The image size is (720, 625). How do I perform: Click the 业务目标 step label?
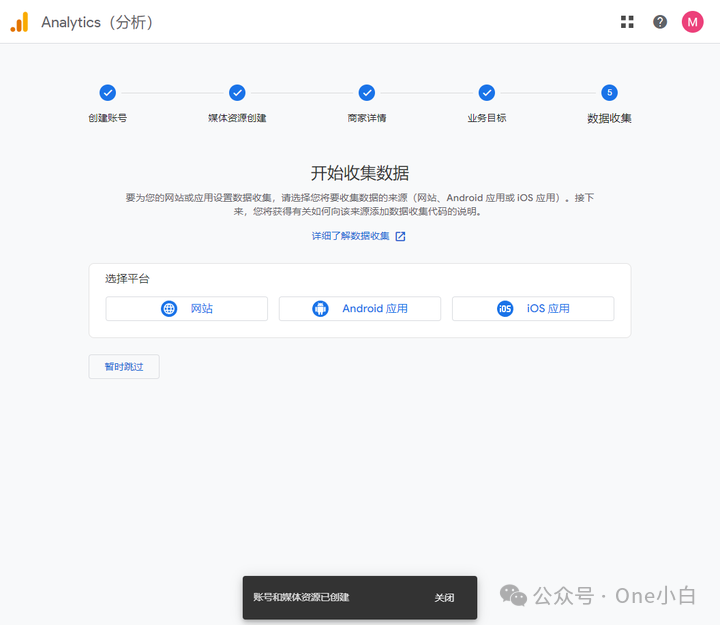point(487,118)
